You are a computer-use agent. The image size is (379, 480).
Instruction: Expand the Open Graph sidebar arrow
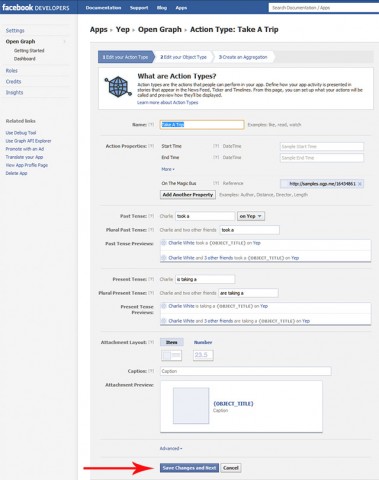tap(65, 41)
